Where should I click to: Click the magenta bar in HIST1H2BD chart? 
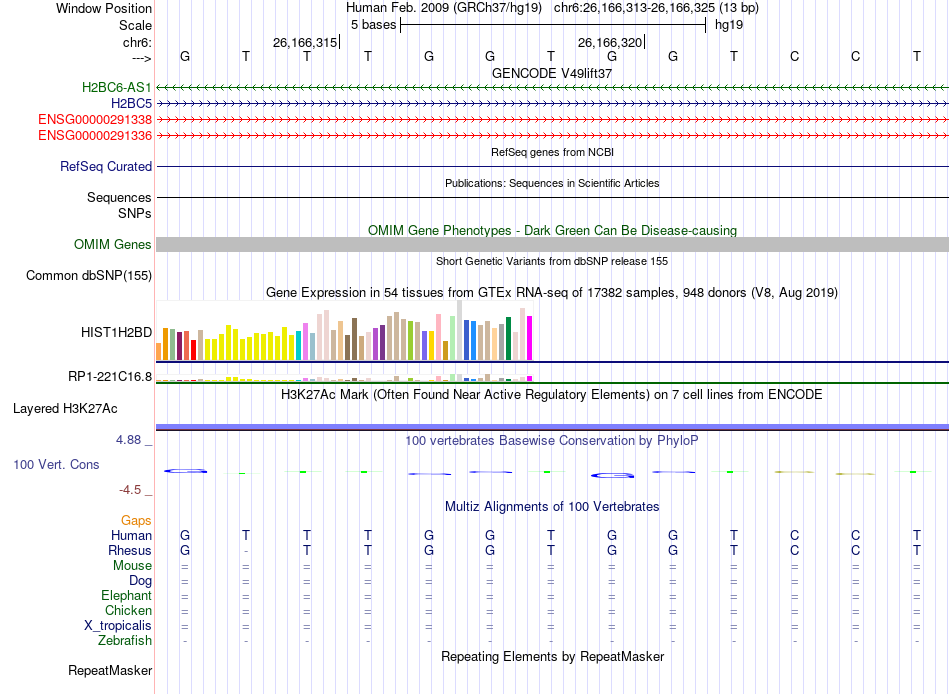pyautogui.click(x=530, y=338)
